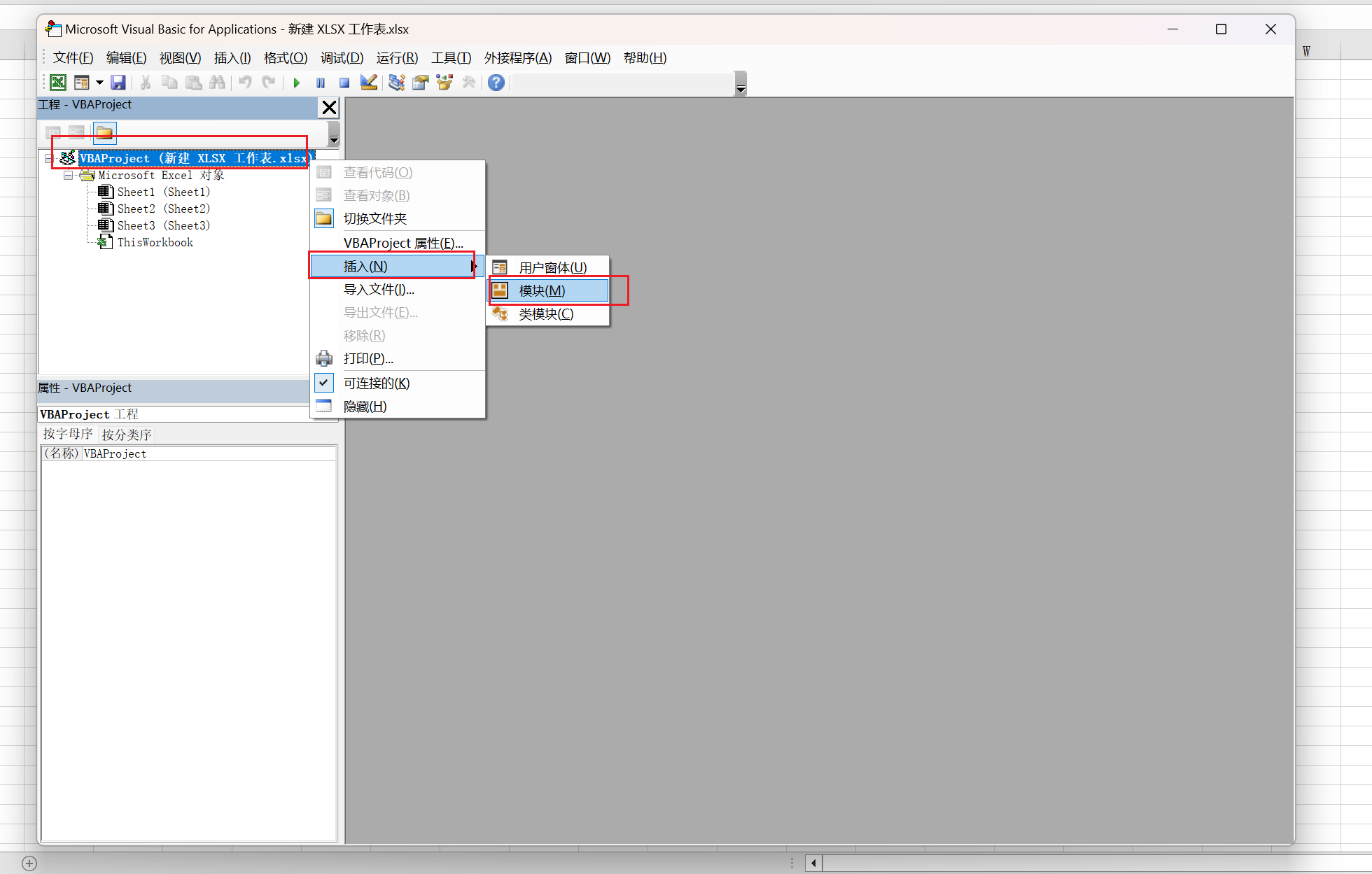Collapse the Microsoft Excel 对象 folder

tap(68, 176)
